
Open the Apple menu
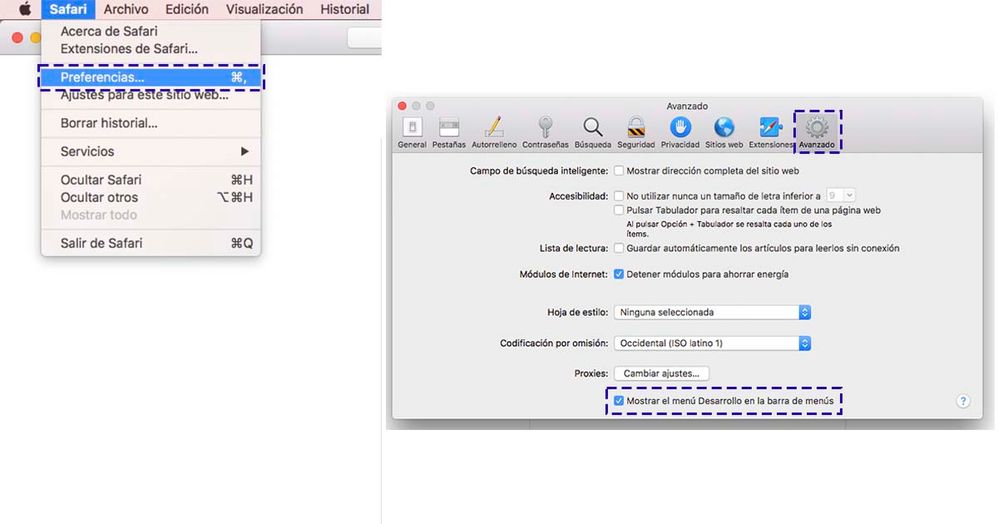coord(25,9)
